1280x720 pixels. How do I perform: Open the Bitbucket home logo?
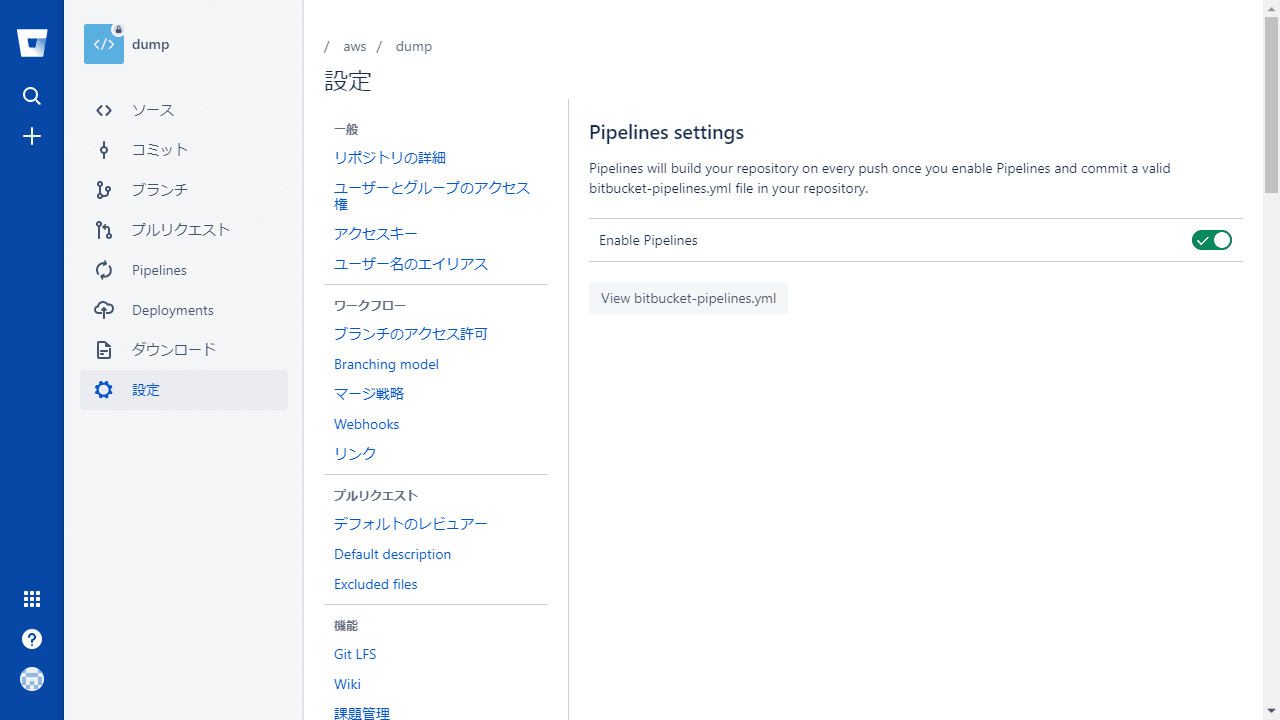(32, 43)
